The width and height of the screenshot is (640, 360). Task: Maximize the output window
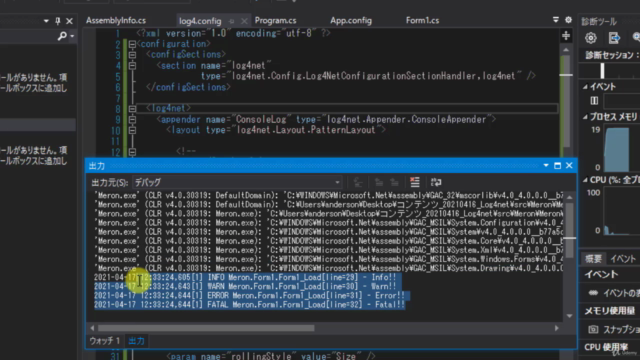click(x=558, y=165)
